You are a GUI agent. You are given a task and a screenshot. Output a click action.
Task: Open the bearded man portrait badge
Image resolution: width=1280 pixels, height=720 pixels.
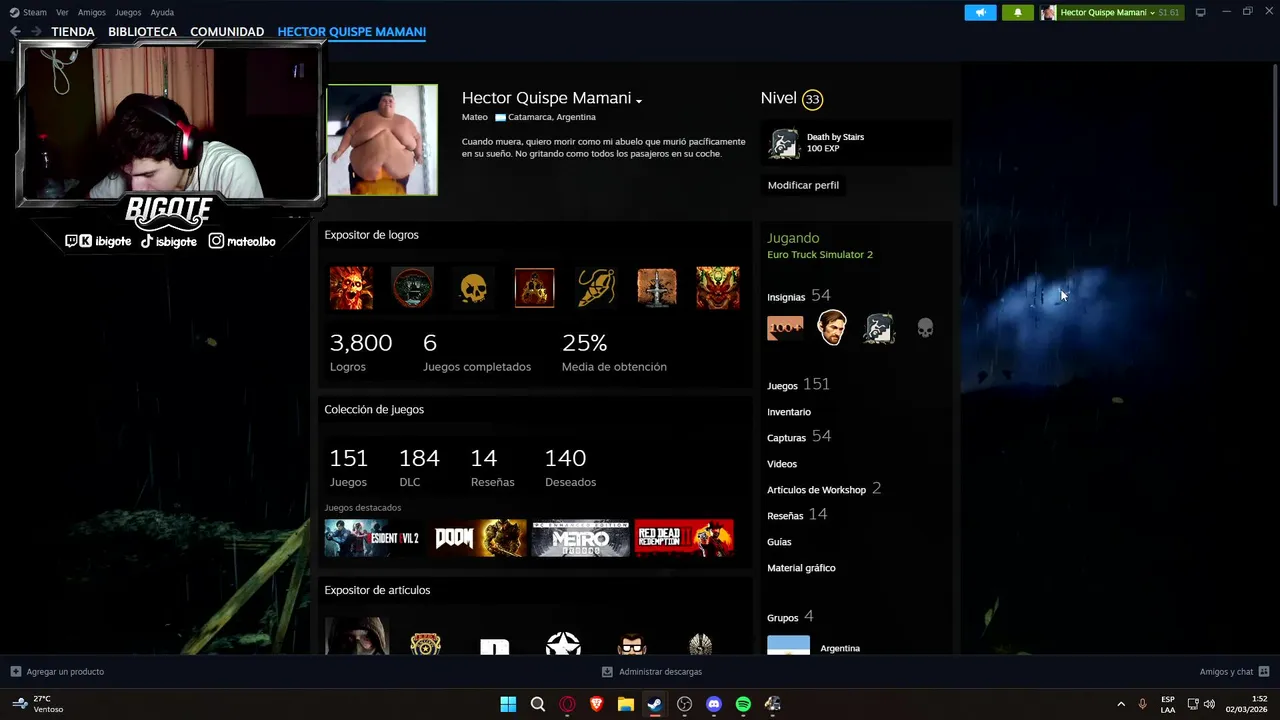point(832,327)
